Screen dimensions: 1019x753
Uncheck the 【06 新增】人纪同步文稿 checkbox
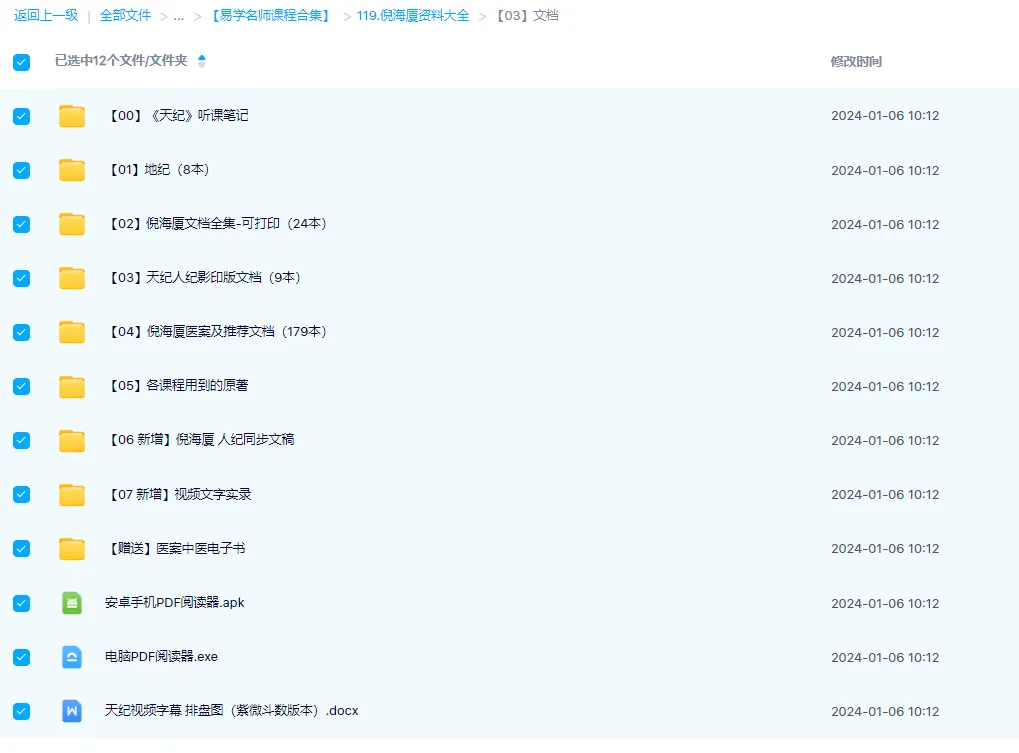(x=21, y=440)
